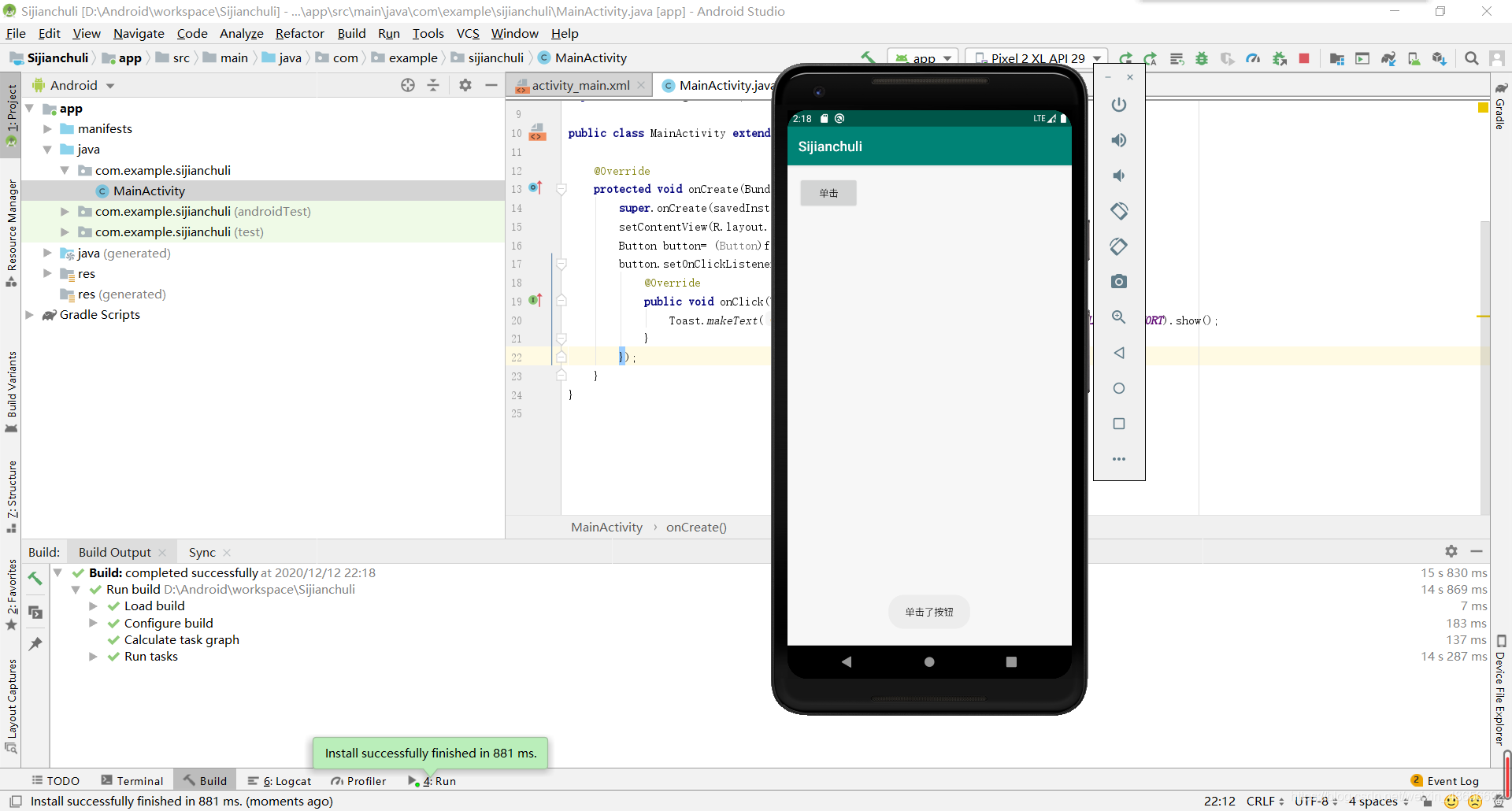This screenshot has height=811, width=1512.
Task: Click the emulator zoom icon
Action: (1119, 317)
